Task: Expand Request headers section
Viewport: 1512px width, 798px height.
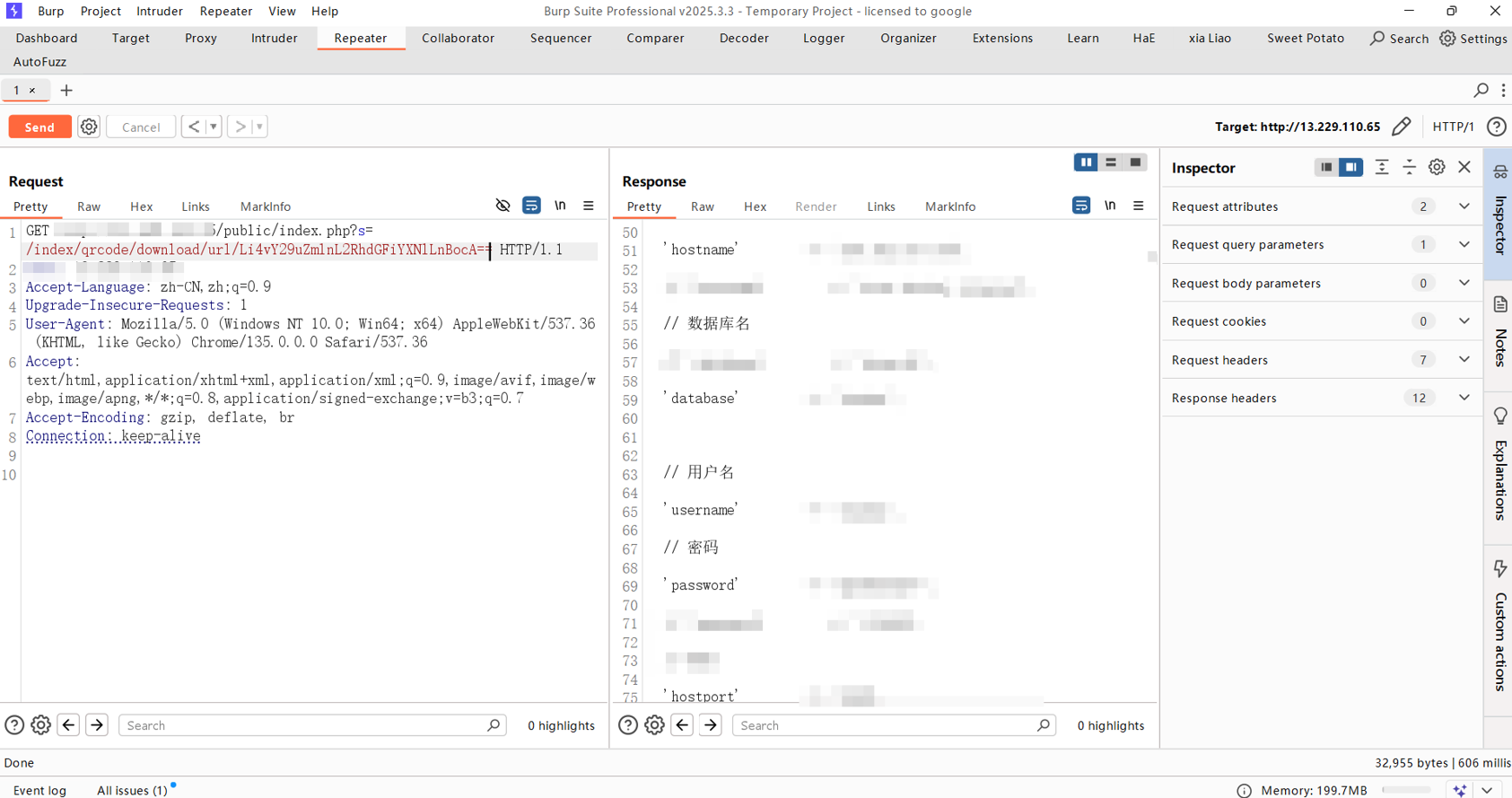Action: tap(1323, 360)
